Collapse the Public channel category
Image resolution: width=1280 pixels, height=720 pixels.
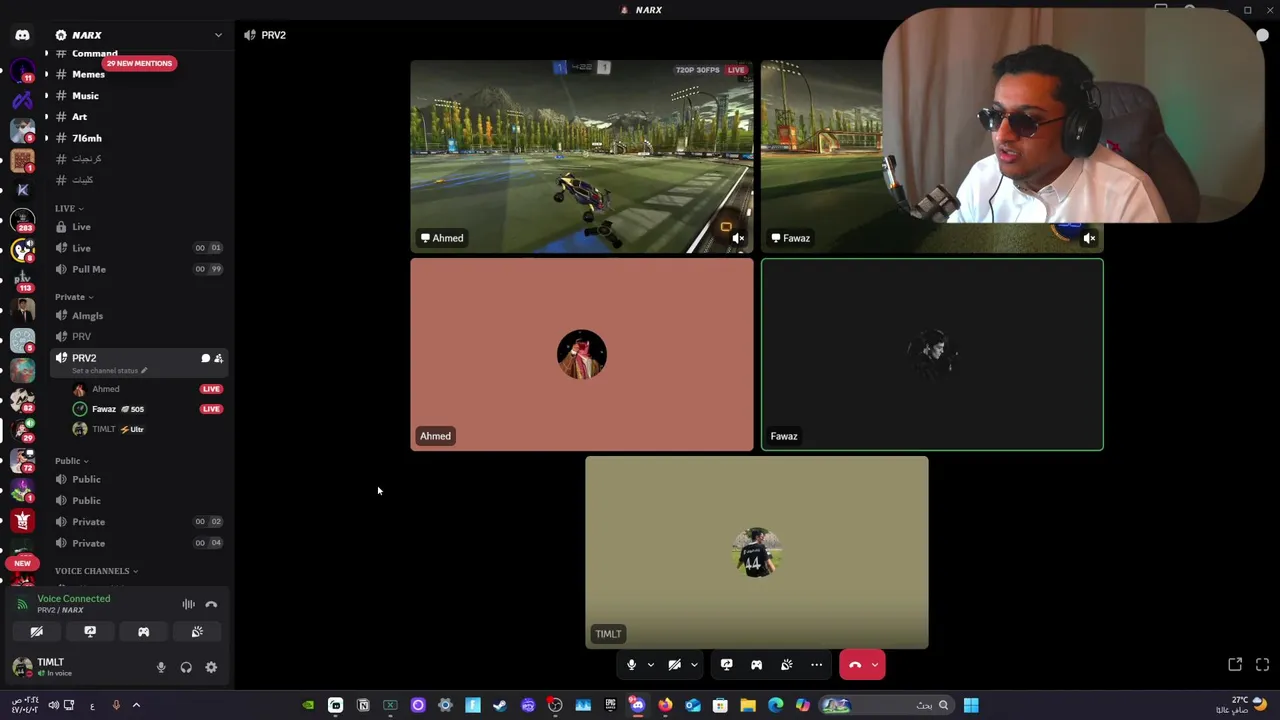[x=71, y=461]
